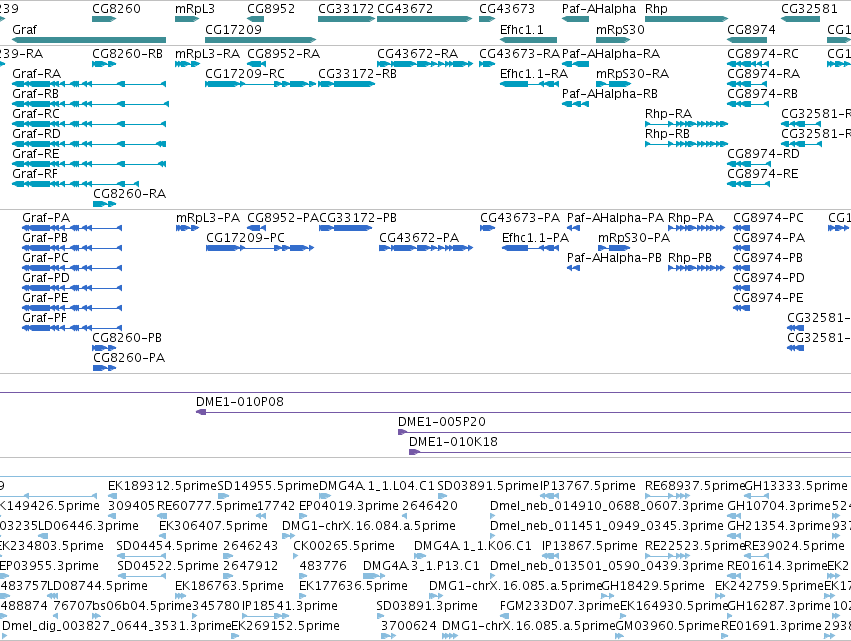Select BAC clone DME1-010K18
The width and height of the screenshot is (851, 641).
(x=453, y=442)
